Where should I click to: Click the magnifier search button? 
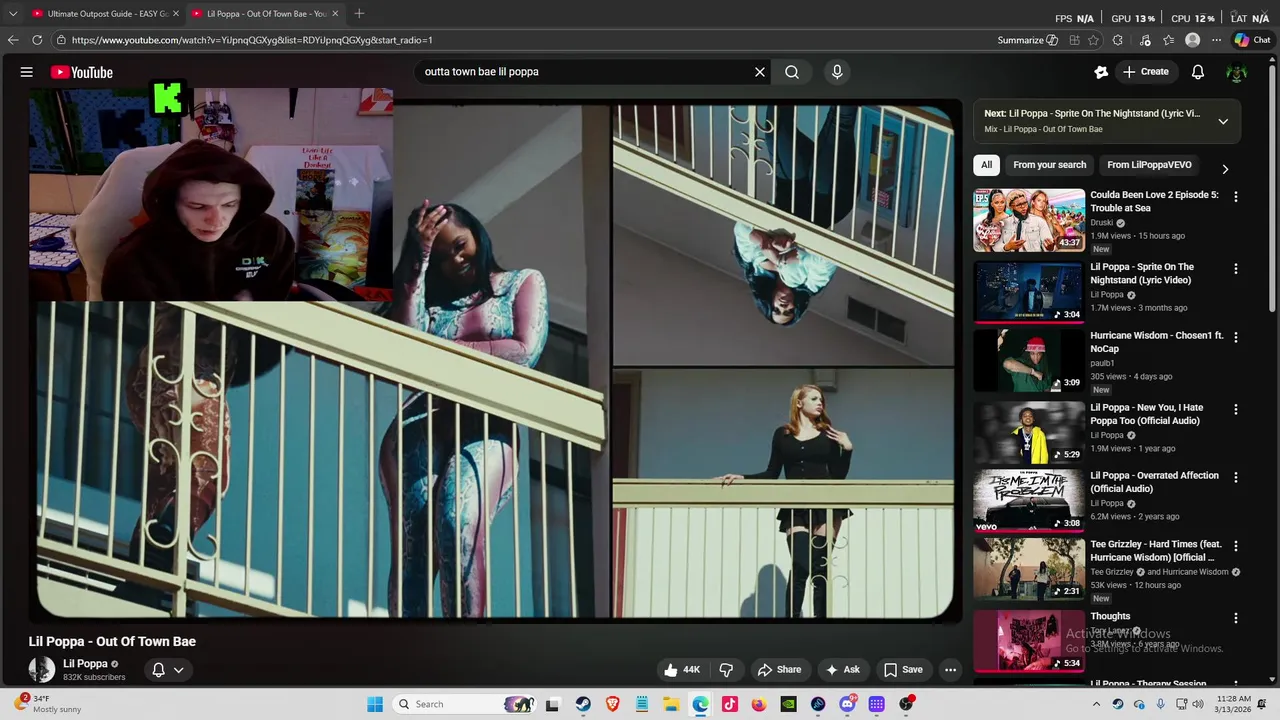click(x=792, y=72)
